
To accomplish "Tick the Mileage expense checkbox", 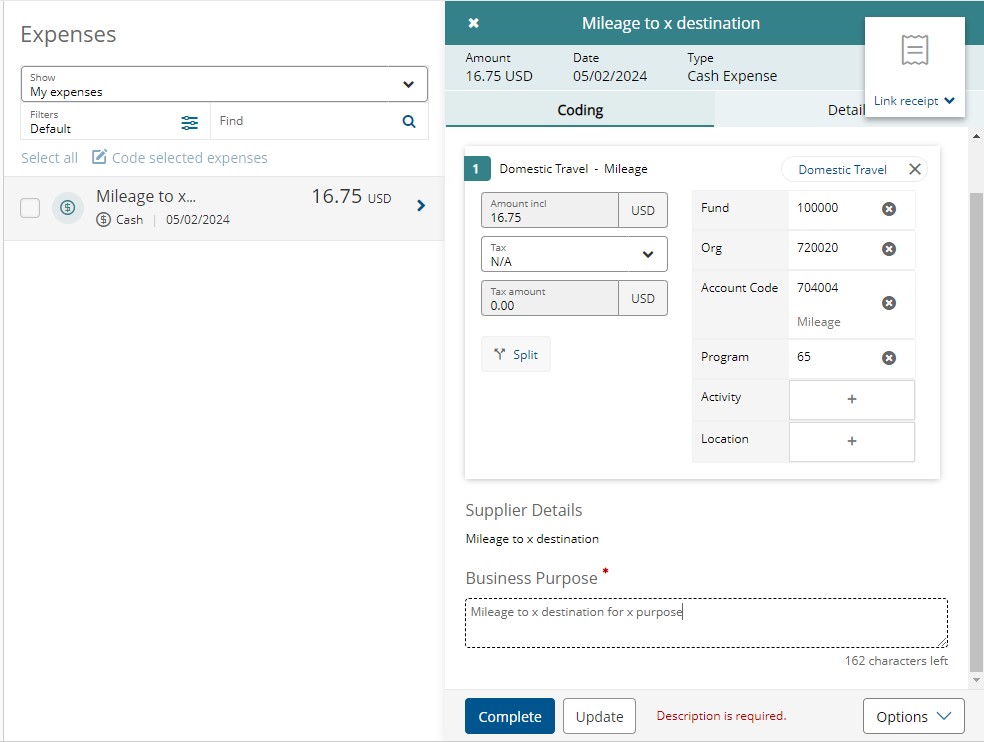I will [30, 207].
